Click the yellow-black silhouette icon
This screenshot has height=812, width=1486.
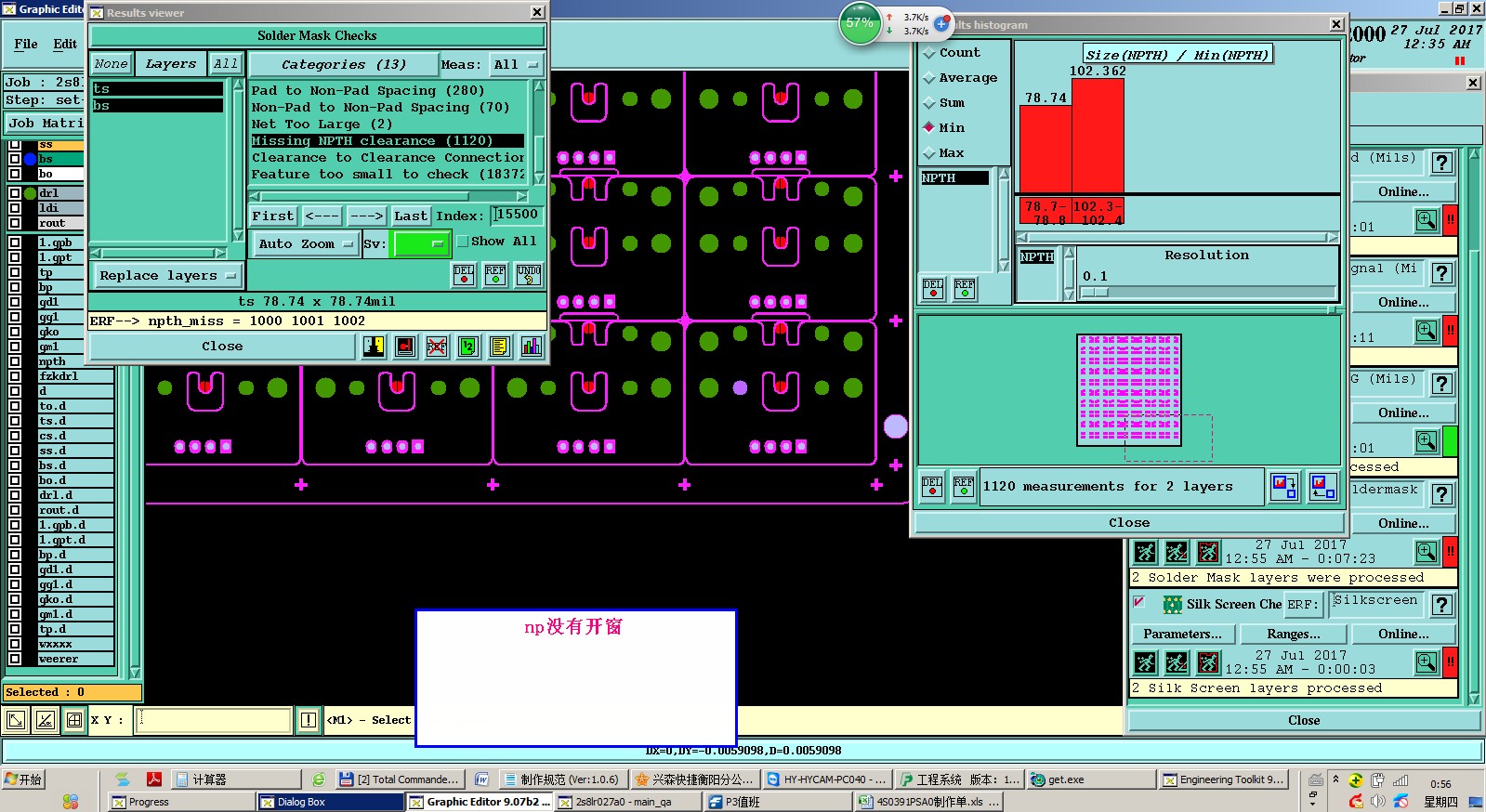tap(374, 347)
